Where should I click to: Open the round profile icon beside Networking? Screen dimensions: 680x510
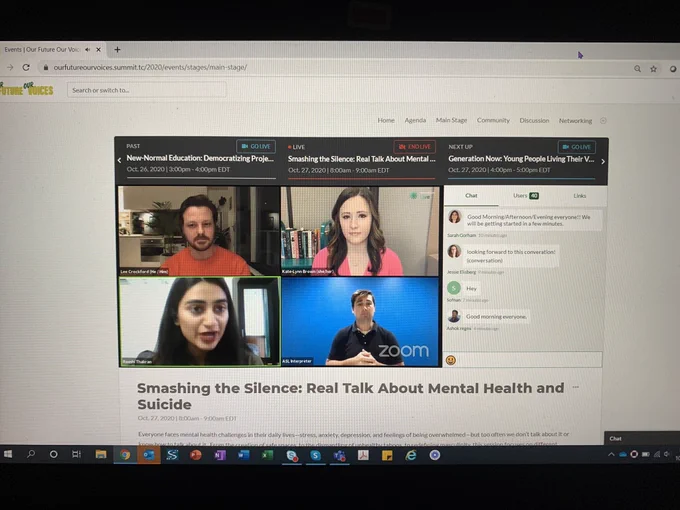[603, 121]
